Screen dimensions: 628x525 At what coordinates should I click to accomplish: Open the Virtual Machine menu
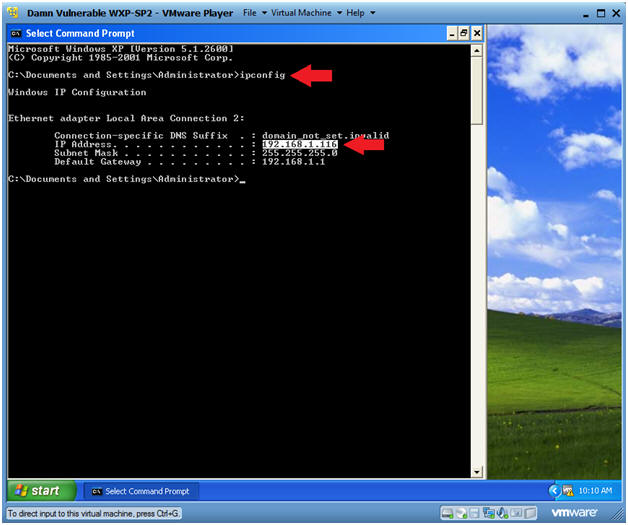301,13
